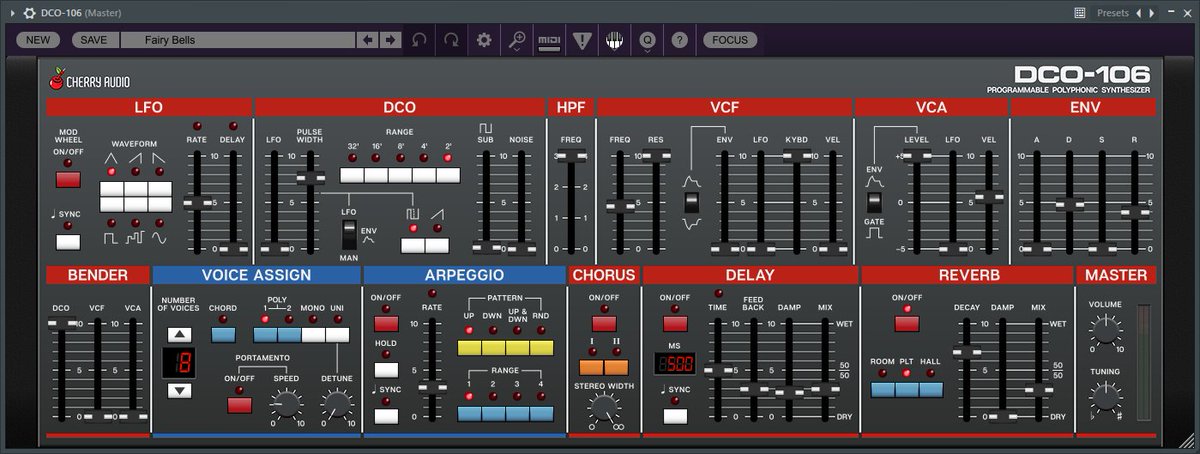This screenshot has height=454, width=1200.
Task: Select LFO triangle waveform button
Action: click(111, 189)
